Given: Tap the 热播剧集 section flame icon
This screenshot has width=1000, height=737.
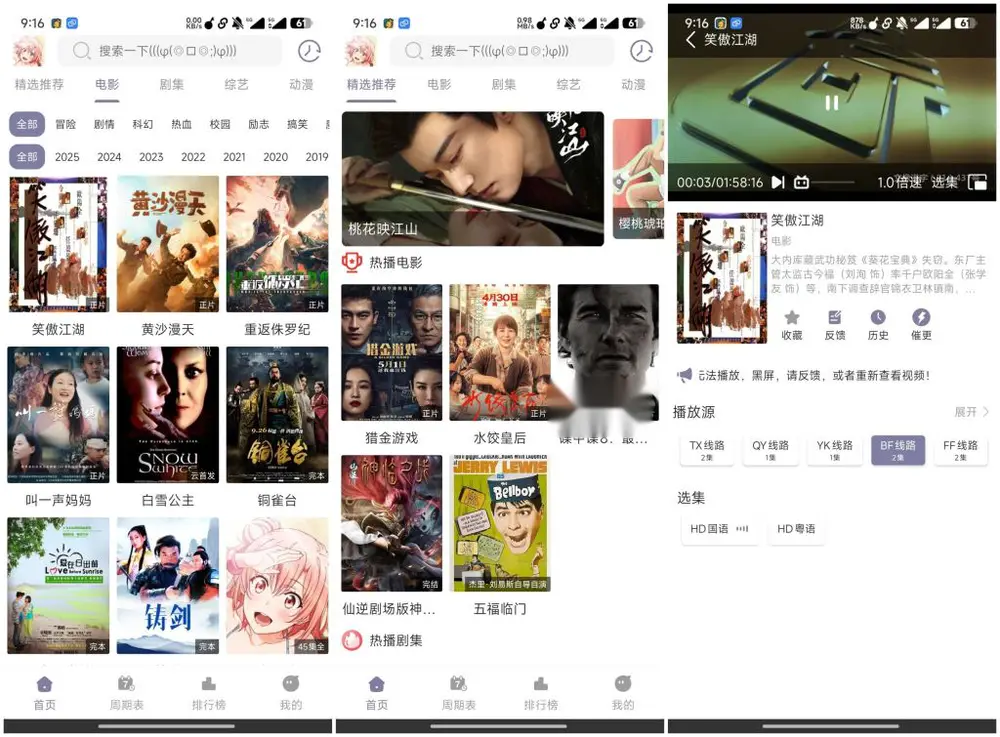Looking at the screenshot, I should [x=352, y=640].
